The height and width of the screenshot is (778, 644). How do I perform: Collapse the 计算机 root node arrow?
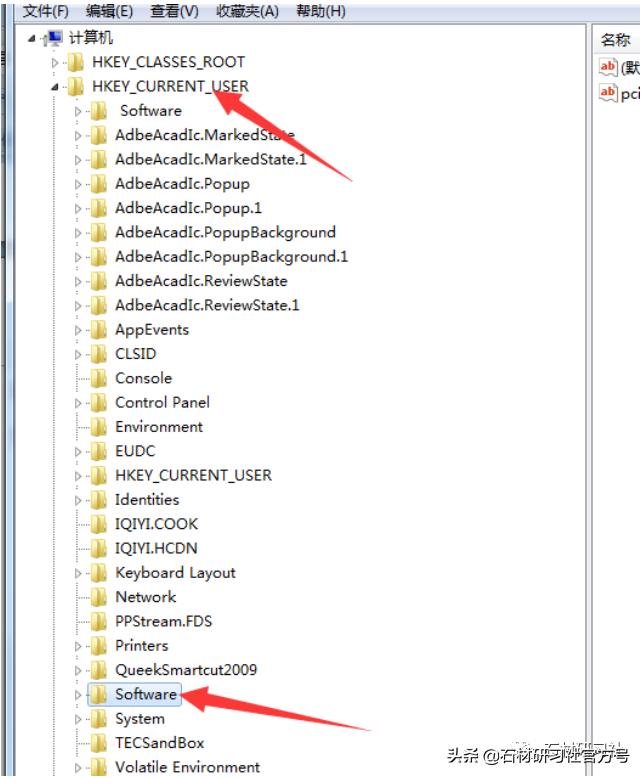[32, 38]
